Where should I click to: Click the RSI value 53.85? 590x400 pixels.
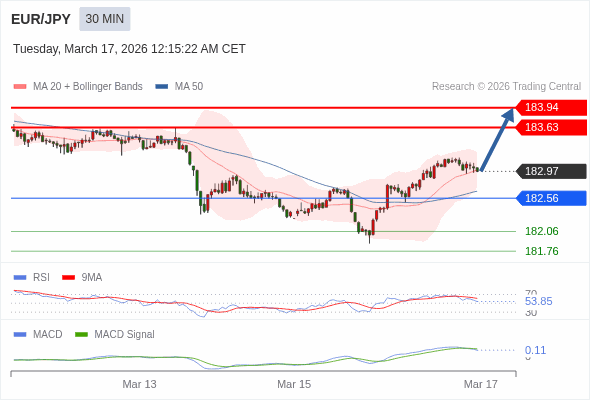pyautogui.click(x=538, y=301)
